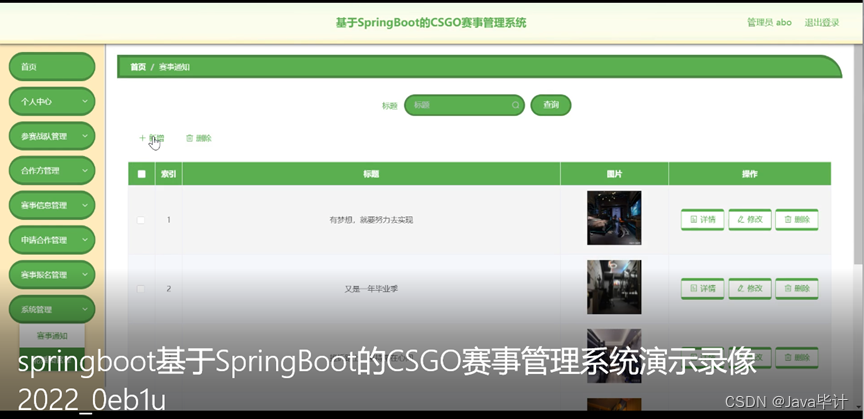Click 修改 for row 有梦想，就要努力去实现

[x=750, y=219]
